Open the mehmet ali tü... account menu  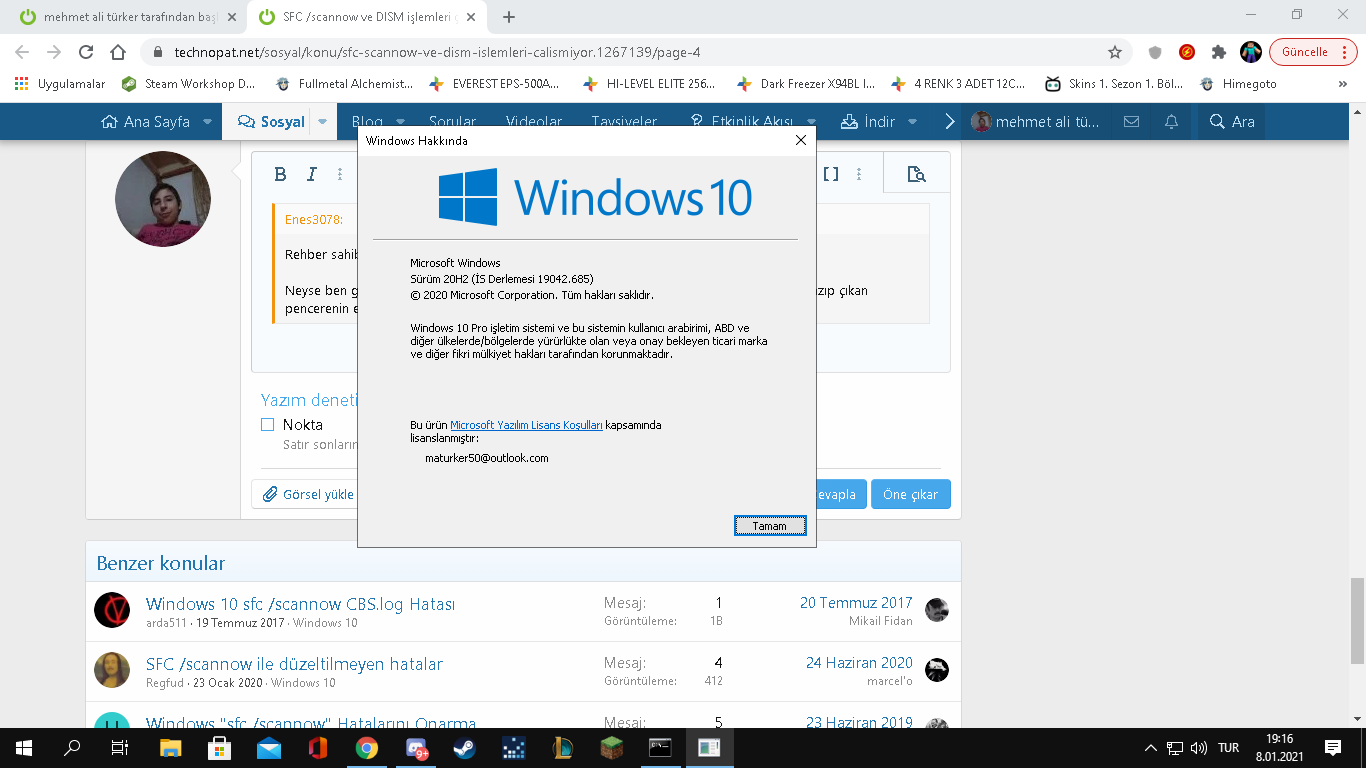[1036, 122]
